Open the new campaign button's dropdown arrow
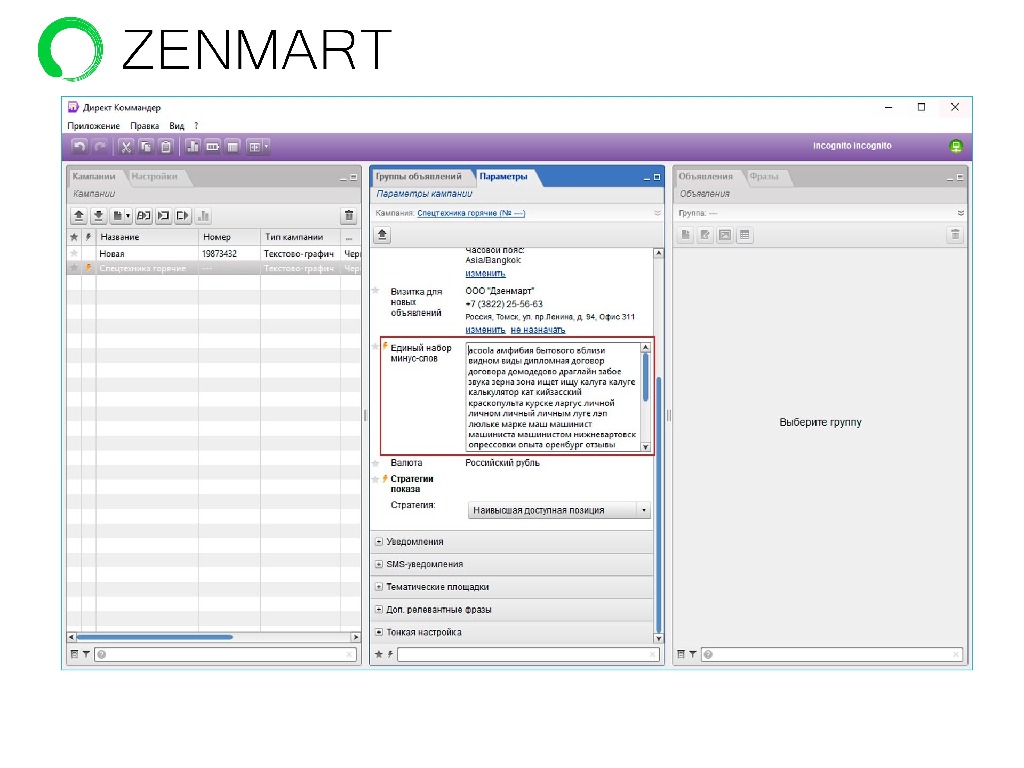This screenshot has height=768, width=1024. coord(128,216)
